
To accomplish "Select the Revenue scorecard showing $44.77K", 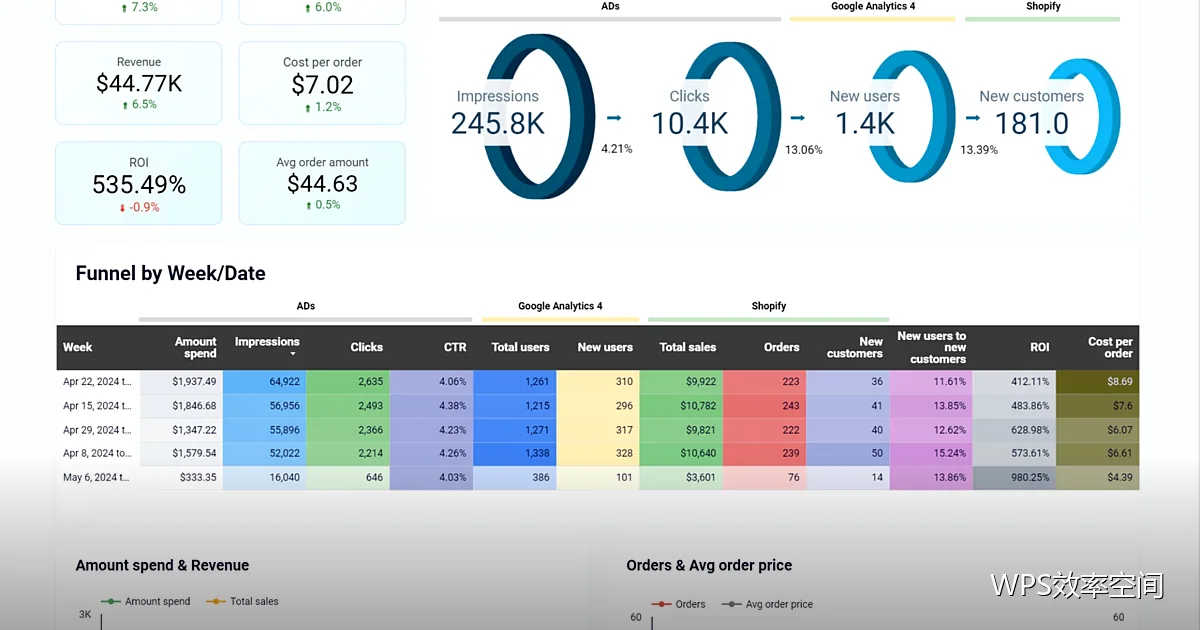I will coord(138,83).
